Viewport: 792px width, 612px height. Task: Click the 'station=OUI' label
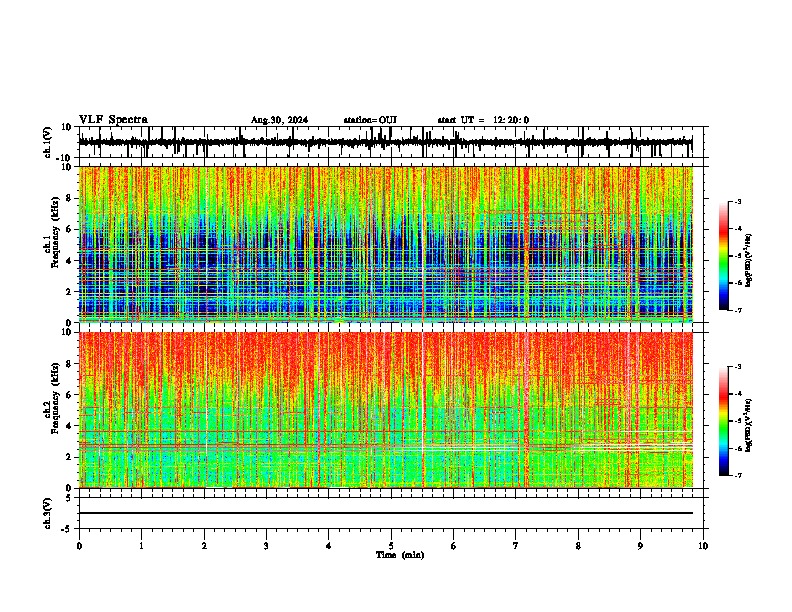370,120
